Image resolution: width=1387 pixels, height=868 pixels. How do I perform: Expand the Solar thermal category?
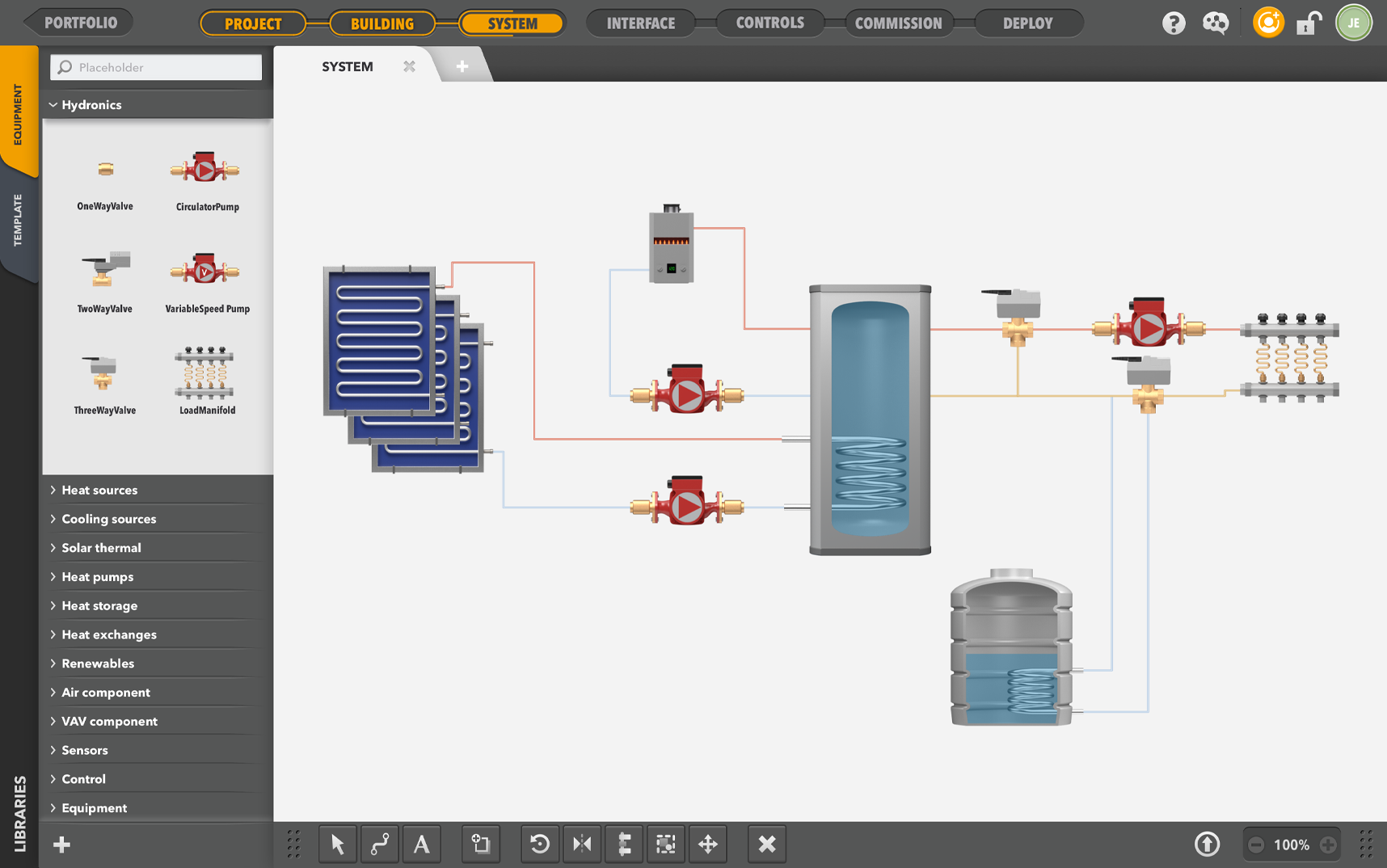(x=101, y=548)
